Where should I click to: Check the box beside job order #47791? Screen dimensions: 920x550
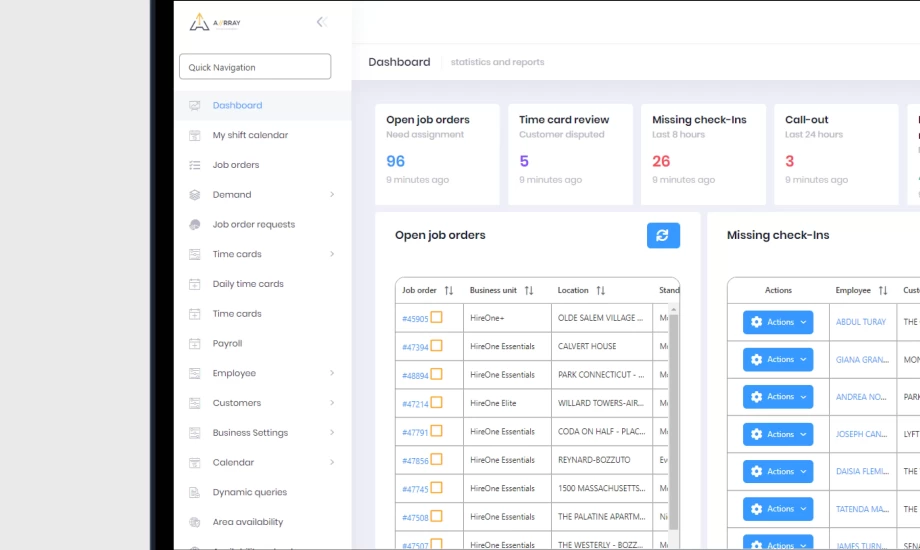(437, 431)
